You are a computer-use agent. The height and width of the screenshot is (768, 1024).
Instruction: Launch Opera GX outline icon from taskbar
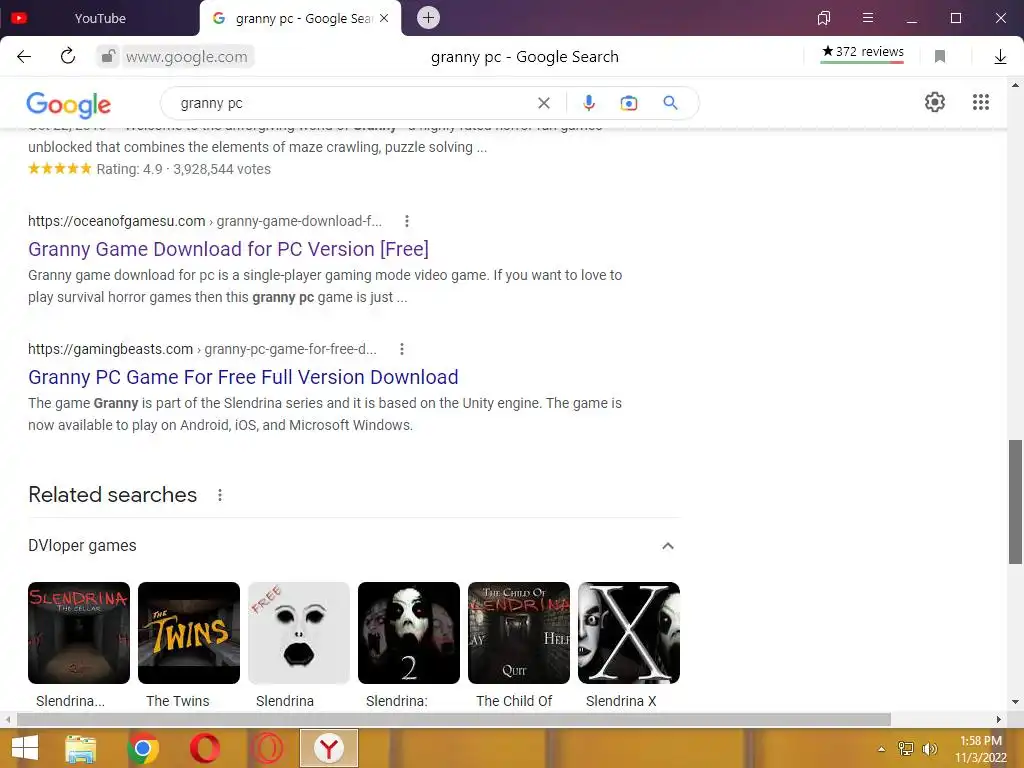(267, 748)
